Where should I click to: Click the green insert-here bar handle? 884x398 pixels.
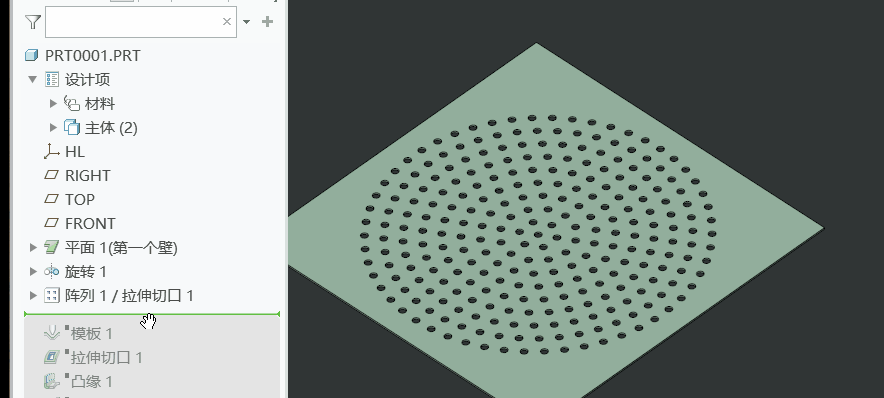pyautogui.click(x=152, y=314)
